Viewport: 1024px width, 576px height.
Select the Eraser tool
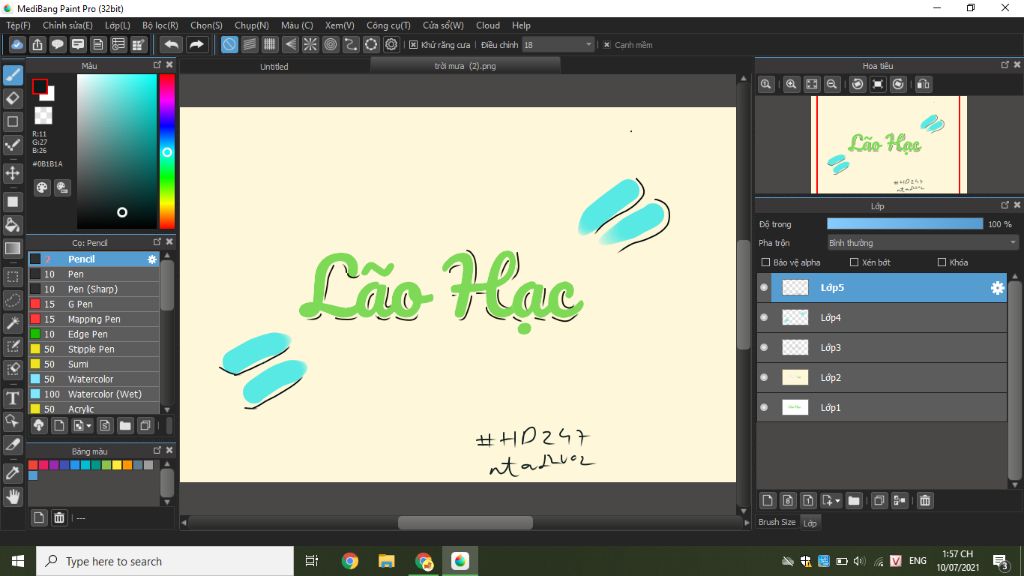(13, 99)
